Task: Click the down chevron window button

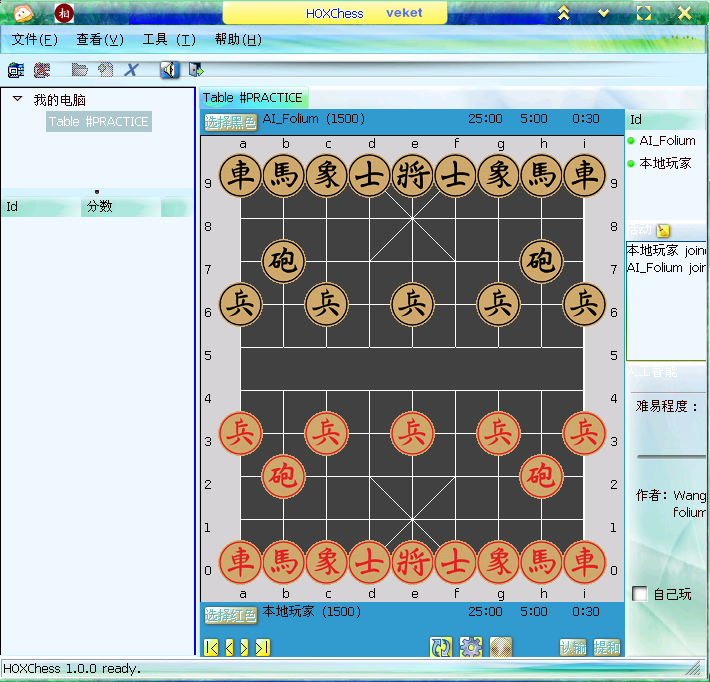Action: (603, 13)
